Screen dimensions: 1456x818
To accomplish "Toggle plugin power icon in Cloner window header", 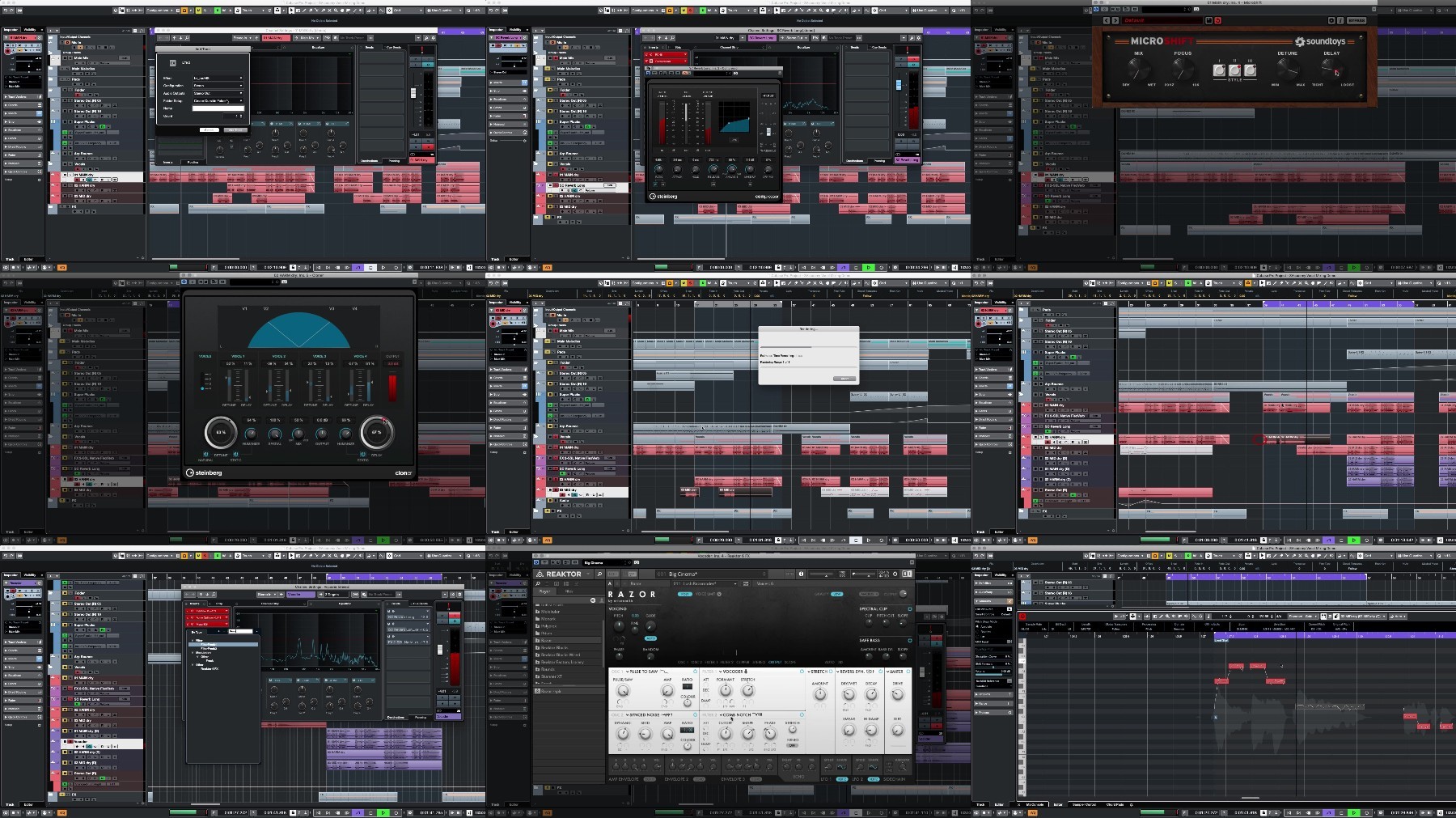I will (184, 282).
